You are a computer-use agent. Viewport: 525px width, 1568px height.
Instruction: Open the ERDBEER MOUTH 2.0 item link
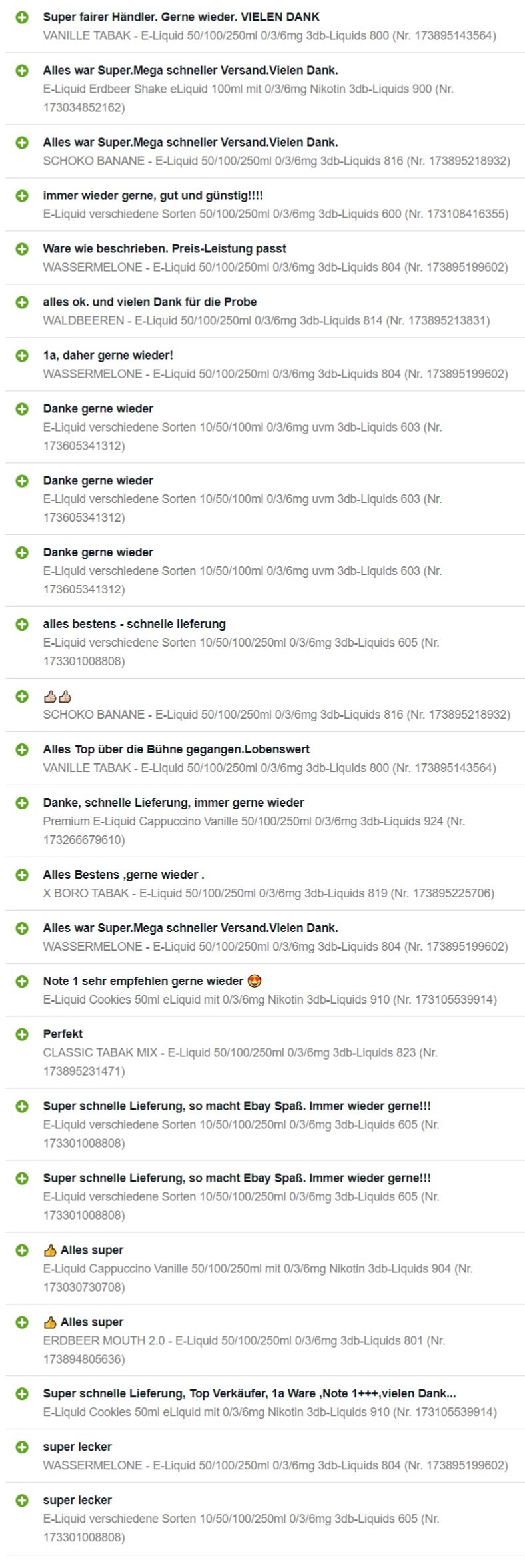coord(244,1350)
